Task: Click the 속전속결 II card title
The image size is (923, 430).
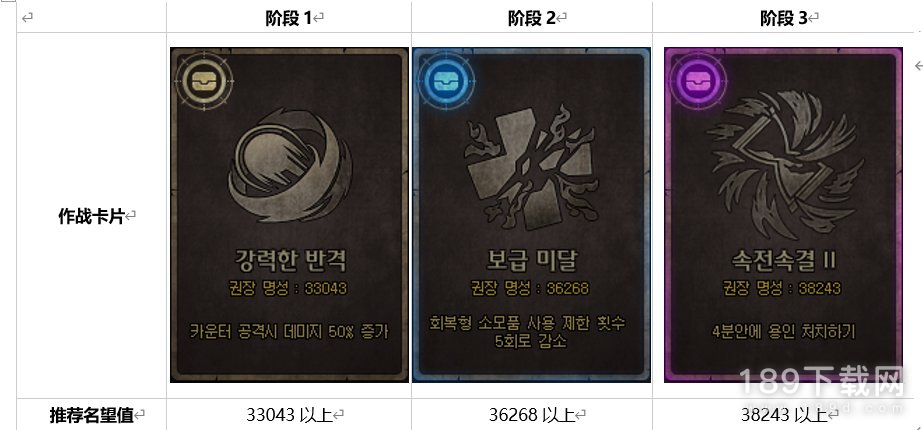Action: click(783, 260)
